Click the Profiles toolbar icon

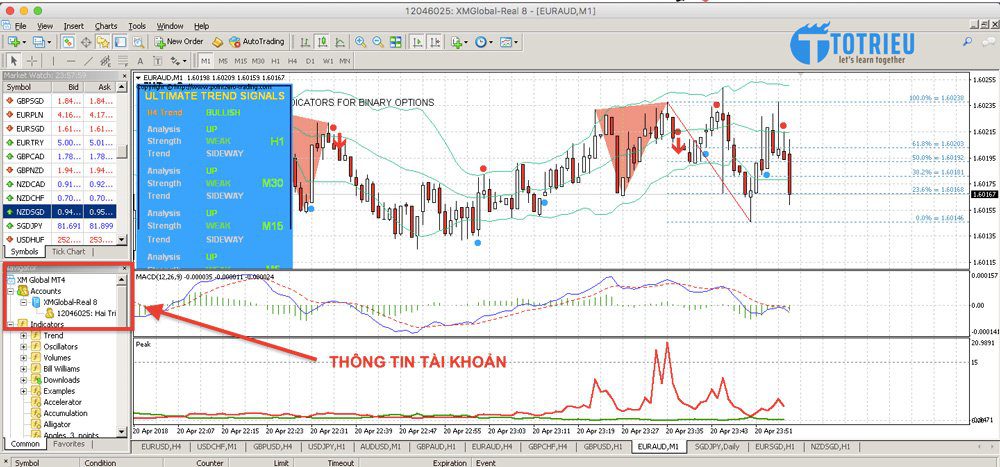coord(40,42)
